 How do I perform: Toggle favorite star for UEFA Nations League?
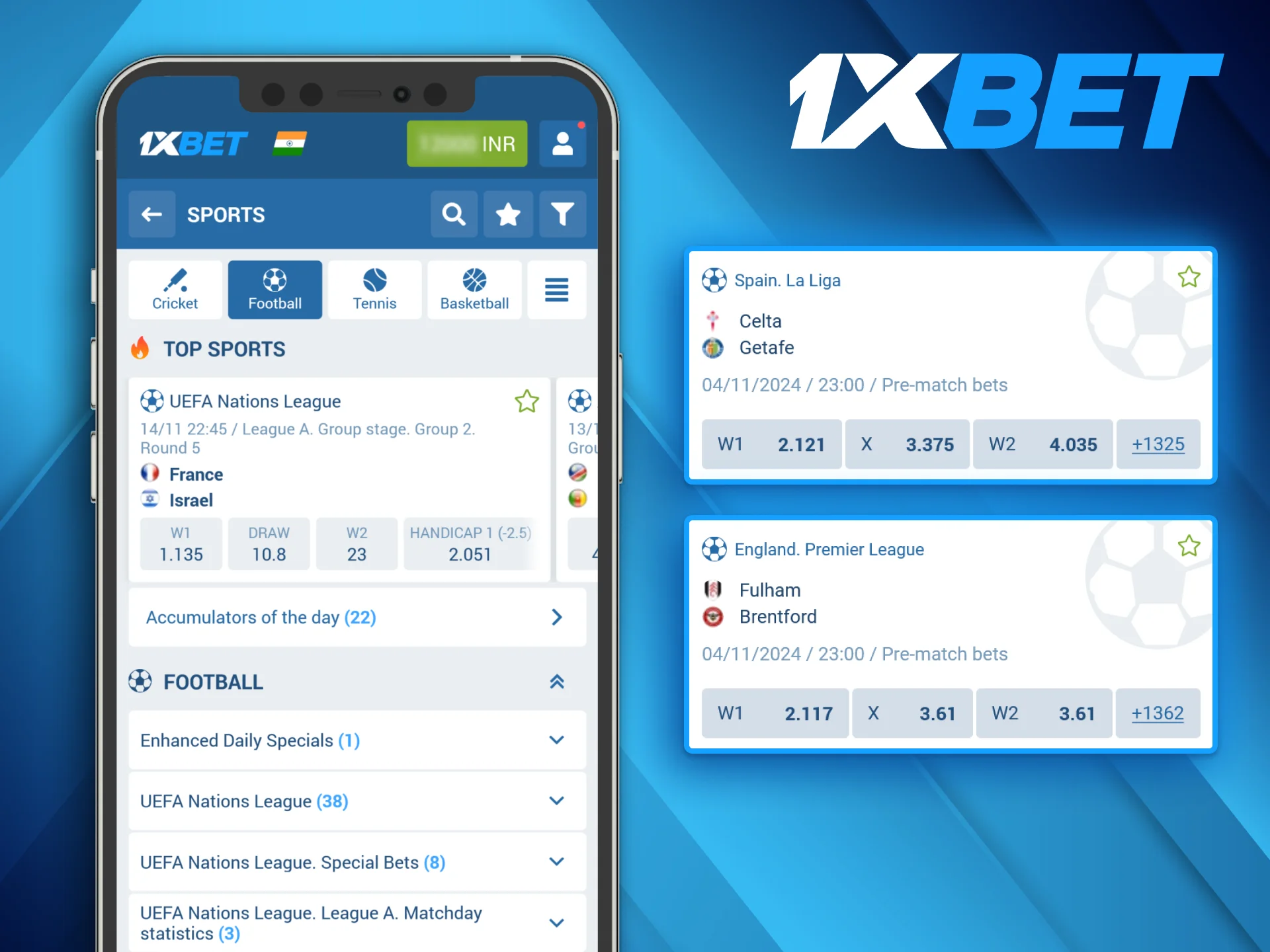click(x=525, y=401)
